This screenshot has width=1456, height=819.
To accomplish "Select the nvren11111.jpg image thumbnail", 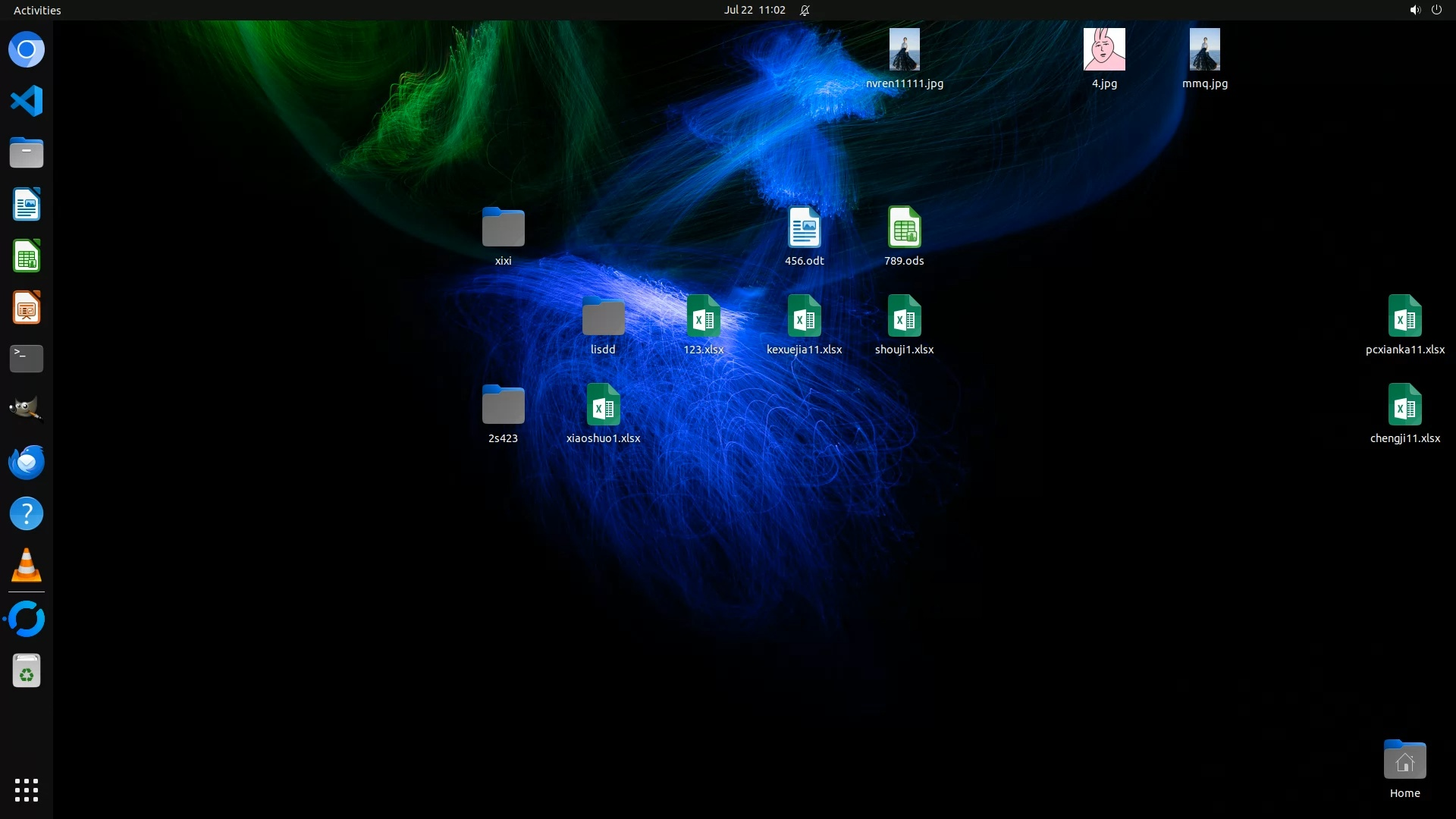I will click(904, 50).
